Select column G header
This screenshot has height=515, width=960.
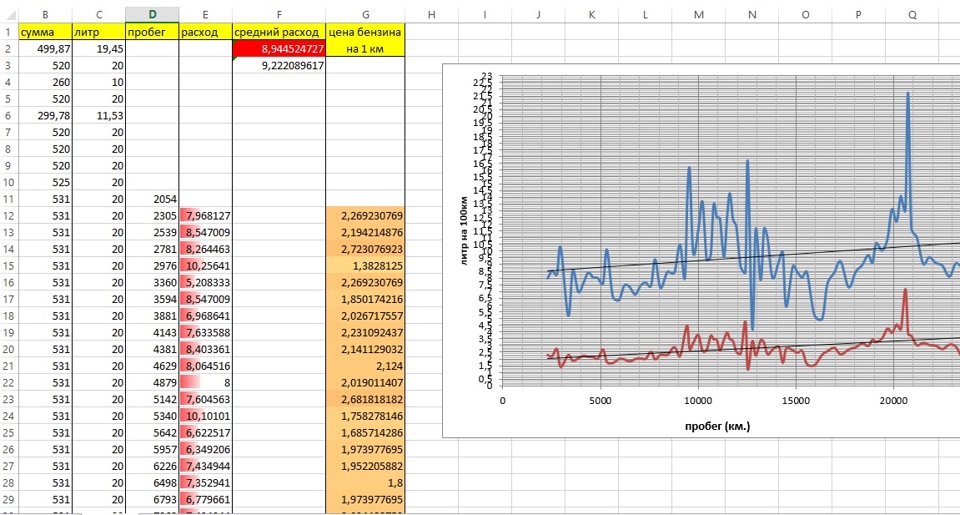point(366,14)
